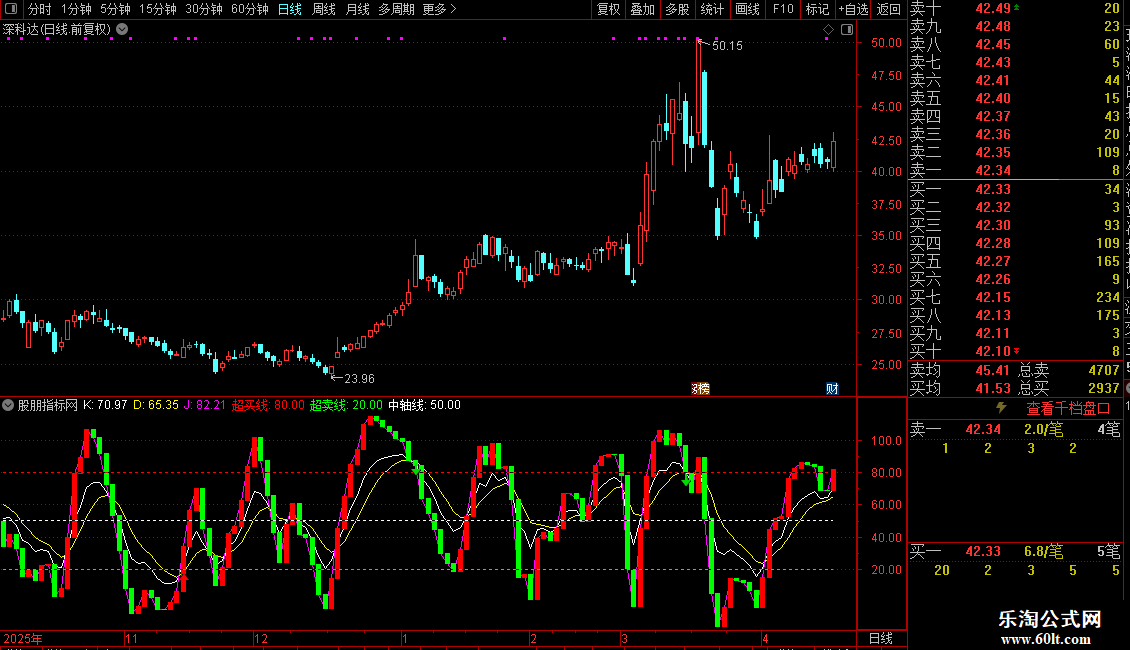Open 多周期 multi-period view
The width and height of the screenshot is (1130, 650).
396,9
